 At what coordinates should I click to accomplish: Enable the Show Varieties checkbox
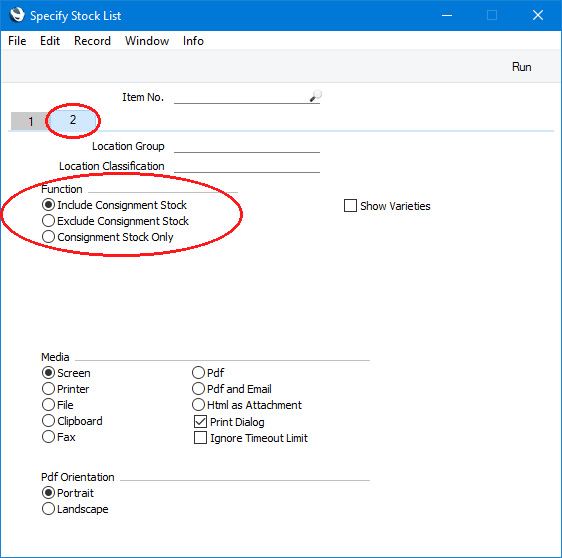[x=350, y=206]
